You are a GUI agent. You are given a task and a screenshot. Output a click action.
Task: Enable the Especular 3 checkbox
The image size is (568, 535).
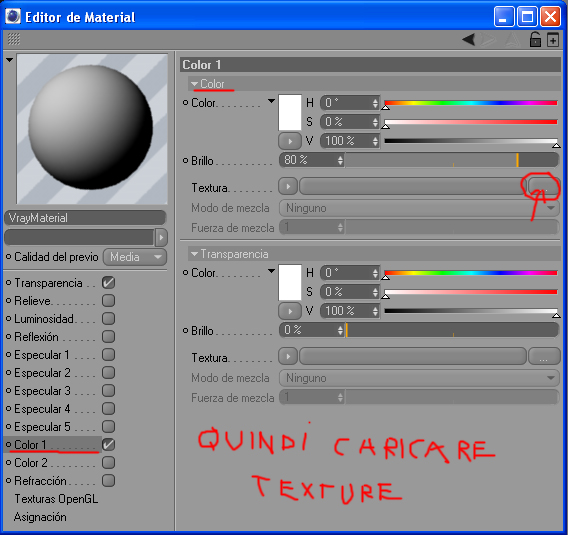click(108, 391)
